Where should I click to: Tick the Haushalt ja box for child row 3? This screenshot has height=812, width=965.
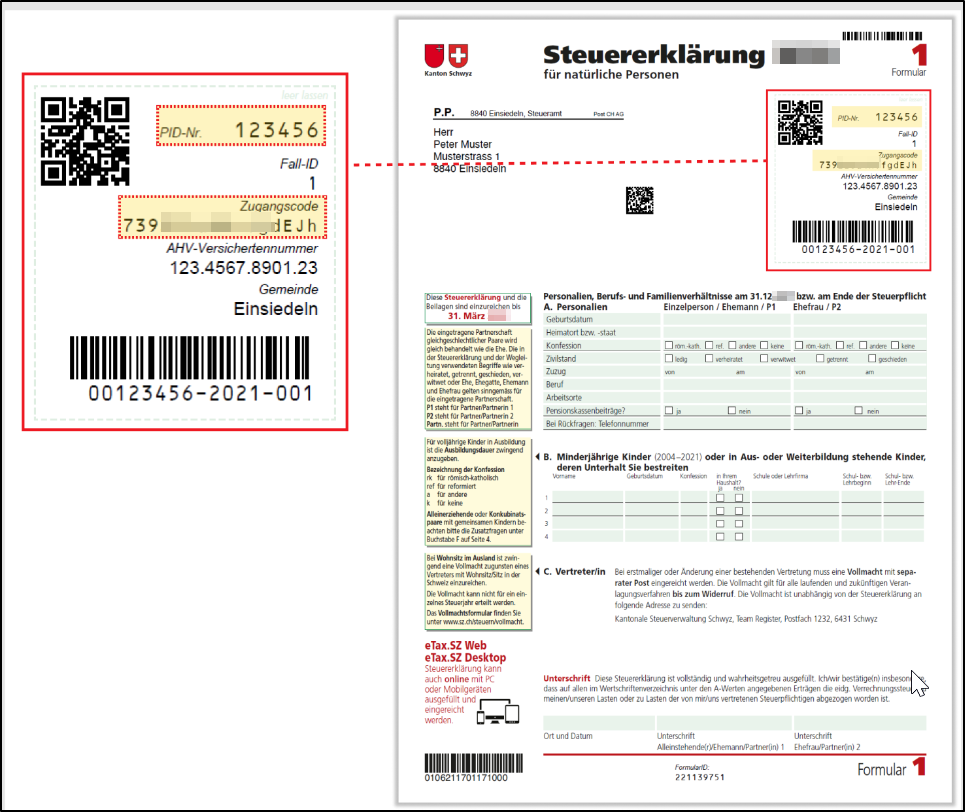click(x=720, y=524)
